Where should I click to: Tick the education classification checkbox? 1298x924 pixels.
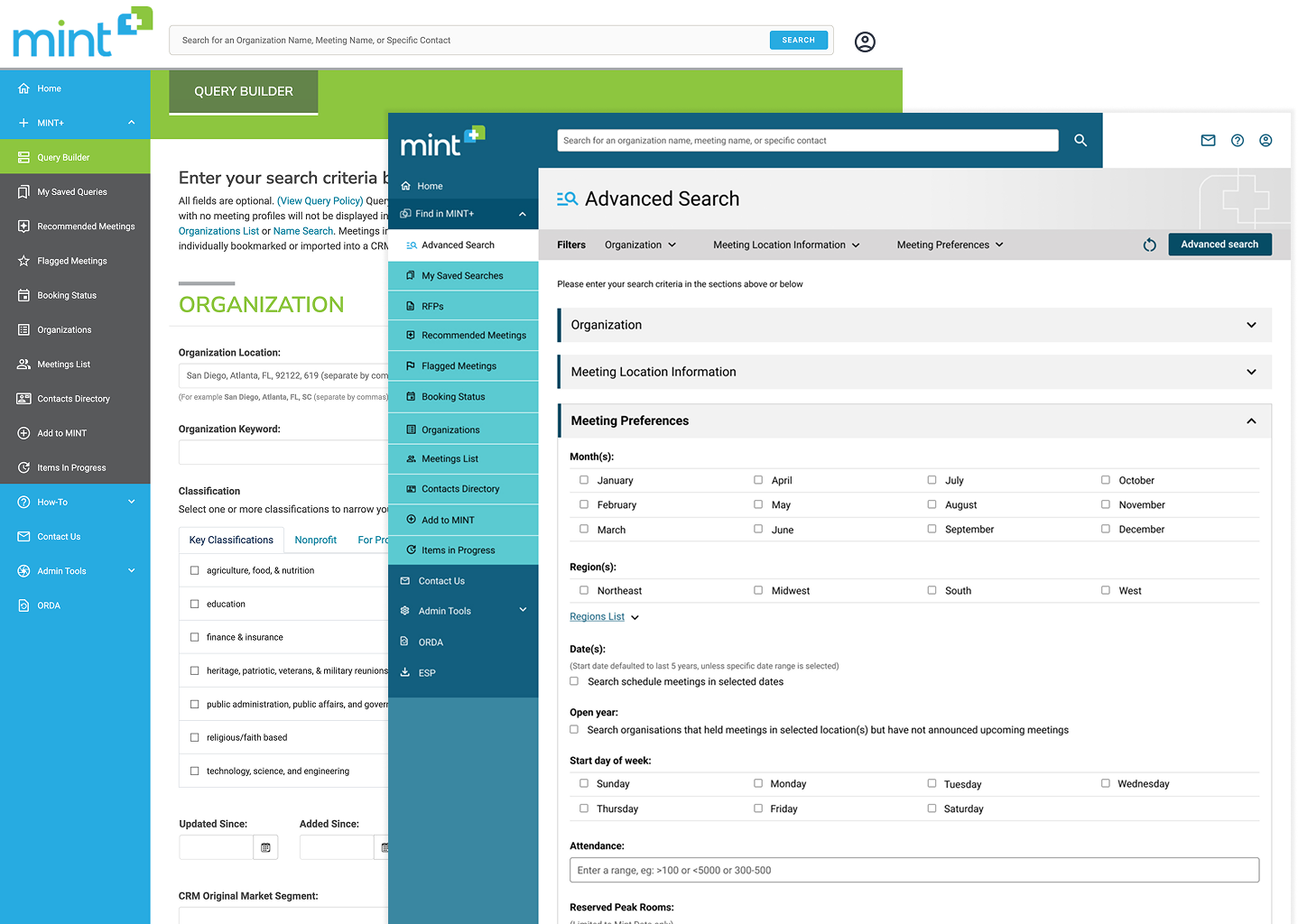point(194,604)
